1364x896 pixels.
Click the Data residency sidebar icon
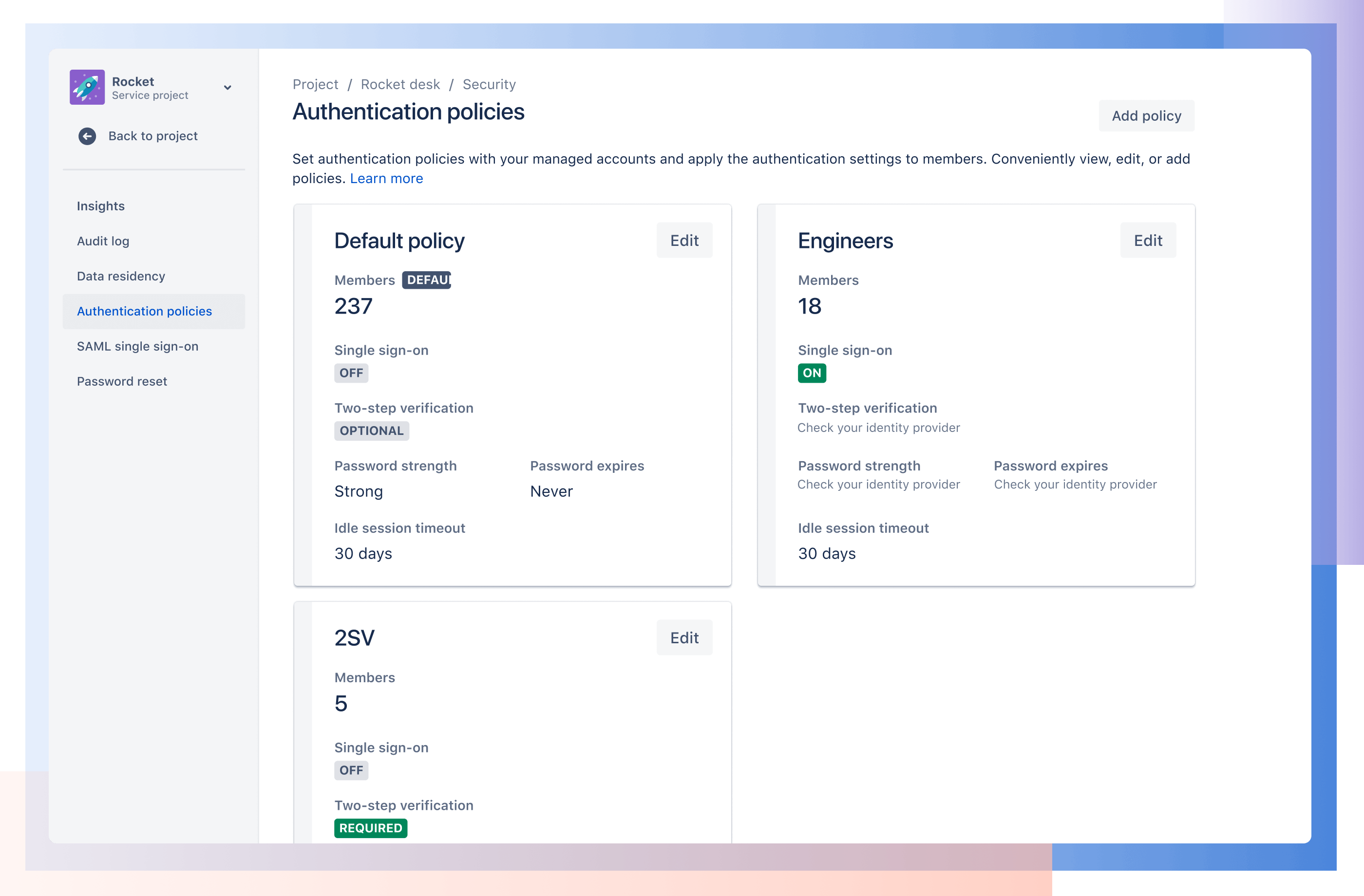tap(119, 276)
